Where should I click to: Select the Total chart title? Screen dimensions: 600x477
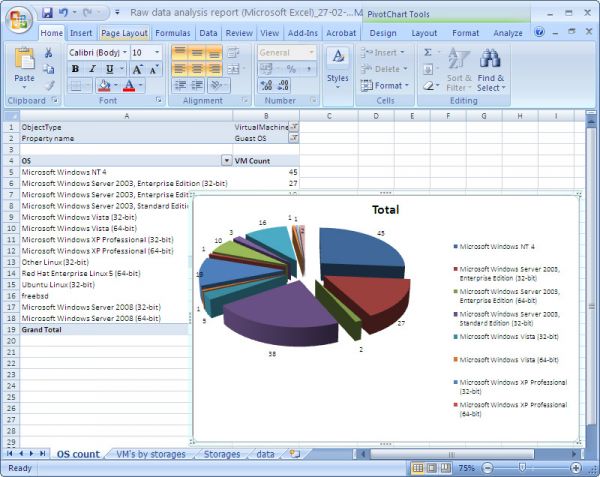coord(385,210)
